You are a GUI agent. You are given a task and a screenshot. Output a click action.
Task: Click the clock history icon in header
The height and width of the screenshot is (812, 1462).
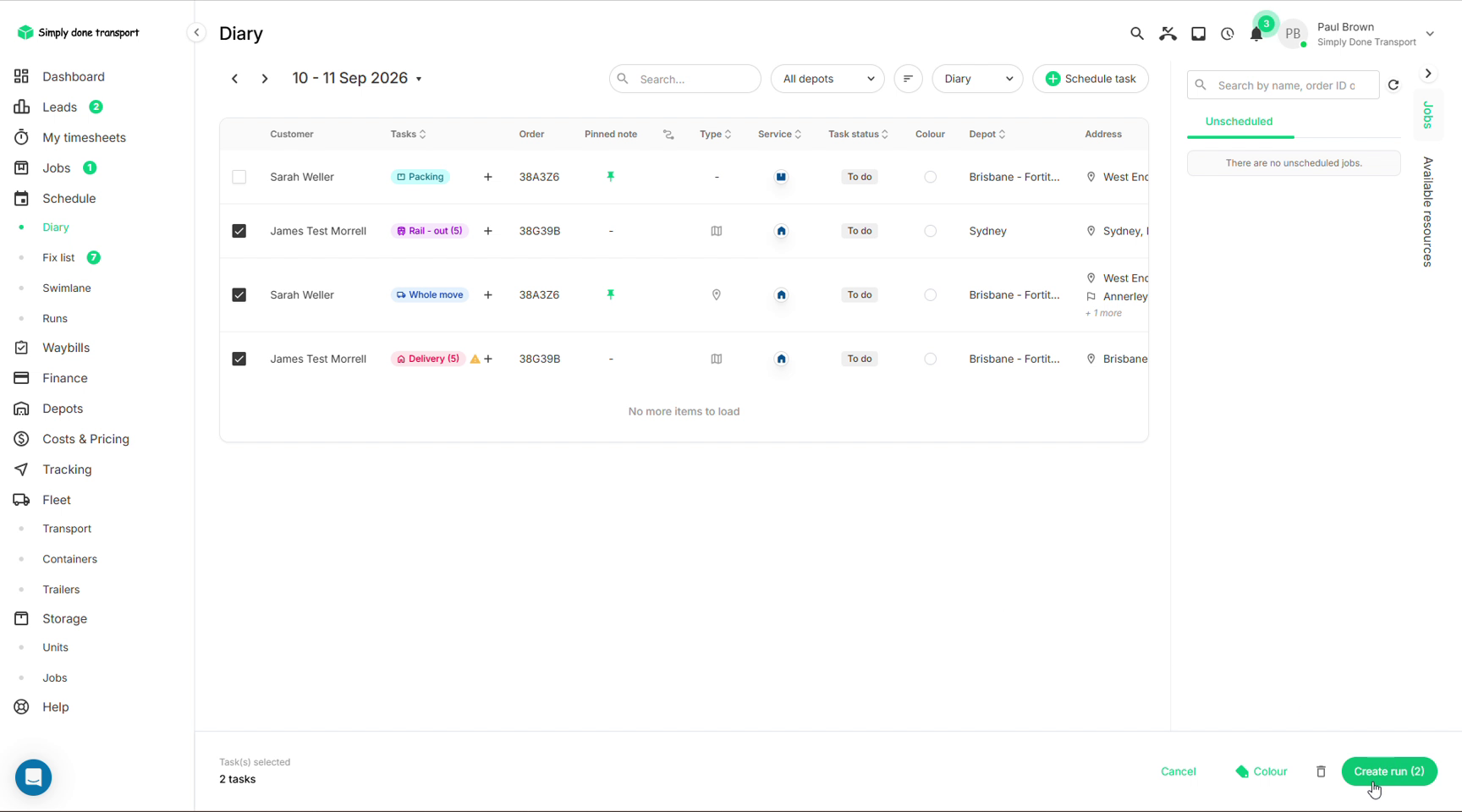pyautogui.click(x=1228, y=34)
